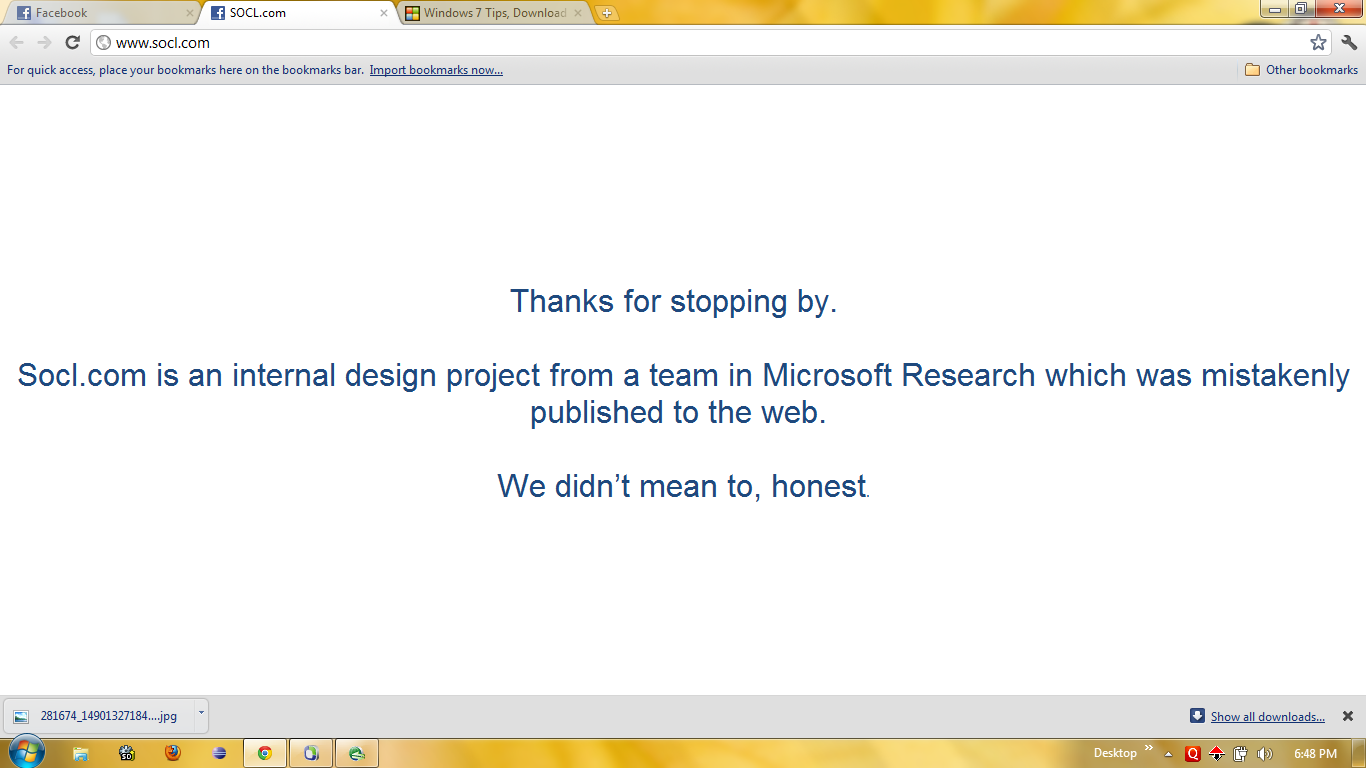
Task: Open the downloaded 281674 jpg file
Action: point(98,716)
